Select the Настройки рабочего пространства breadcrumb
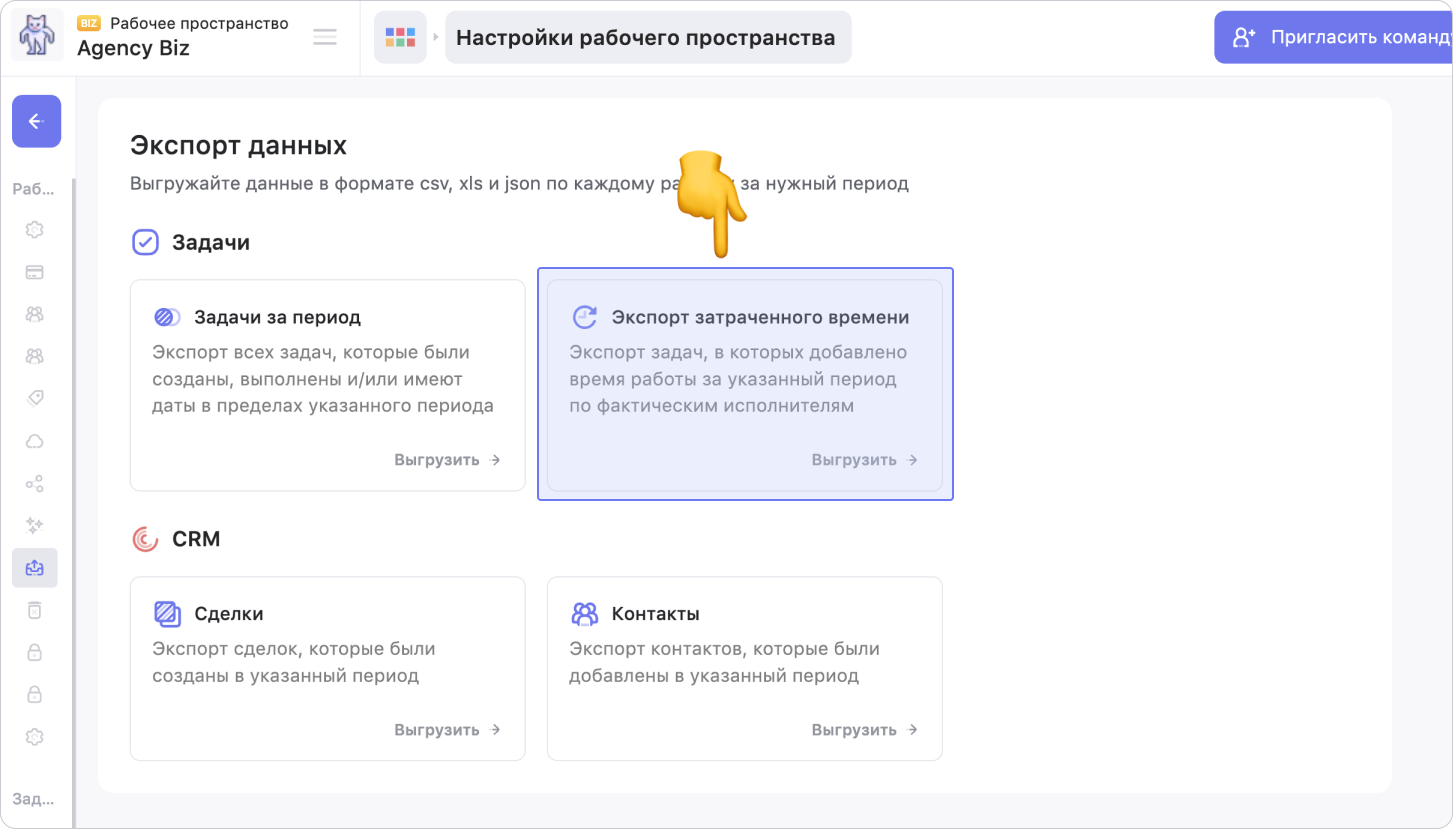Image resolution: width=1453 pixels, height=829 pixels. [646, 38]
